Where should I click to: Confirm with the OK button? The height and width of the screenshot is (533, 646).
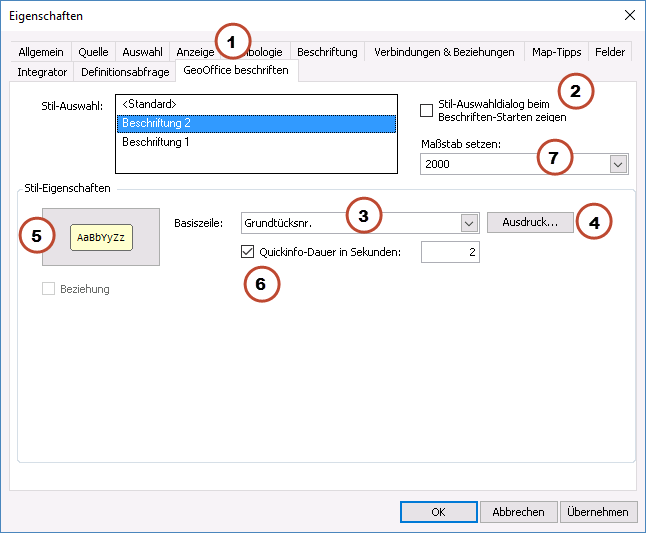[438, 511]
